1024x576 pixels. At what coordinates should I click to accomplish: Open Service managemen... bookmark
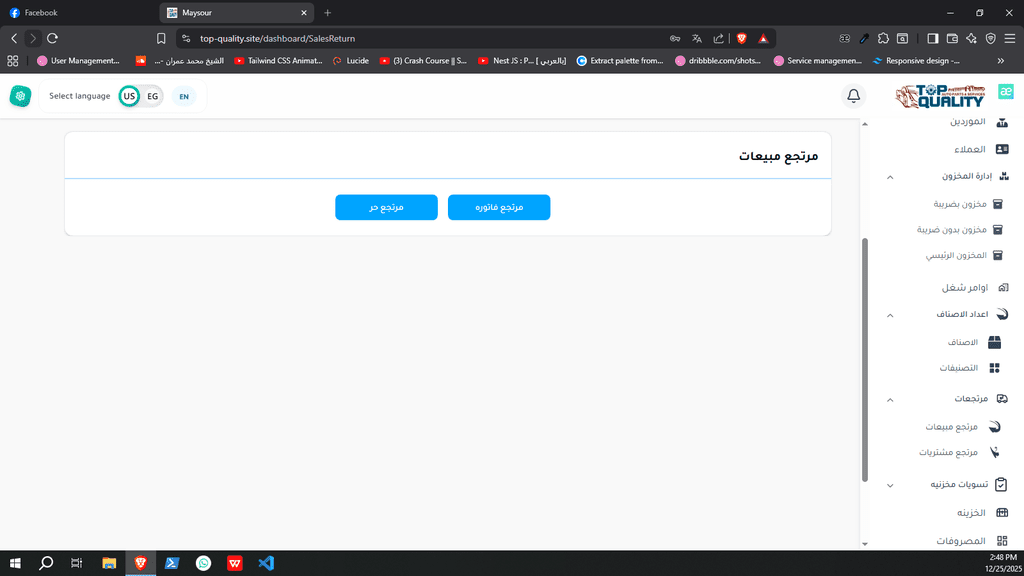(818, 61)
